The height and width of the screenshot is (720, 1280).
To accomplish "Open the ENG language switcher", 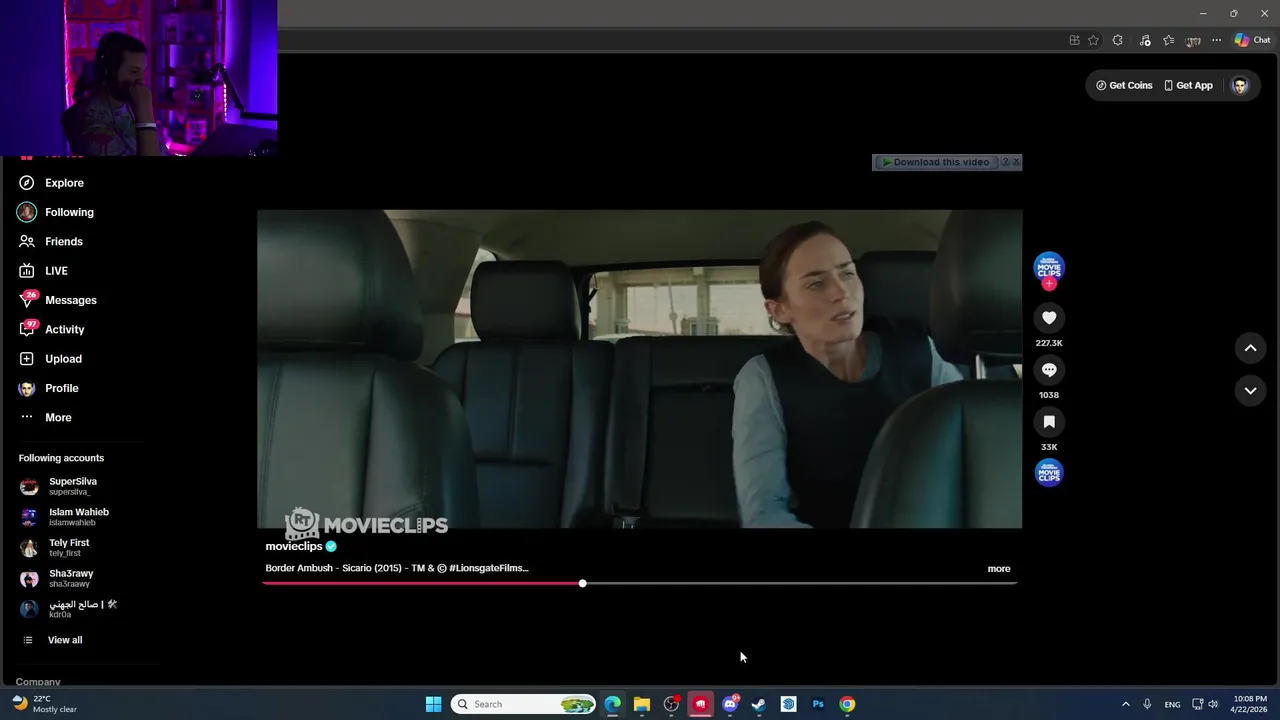I will [1172, 704].
